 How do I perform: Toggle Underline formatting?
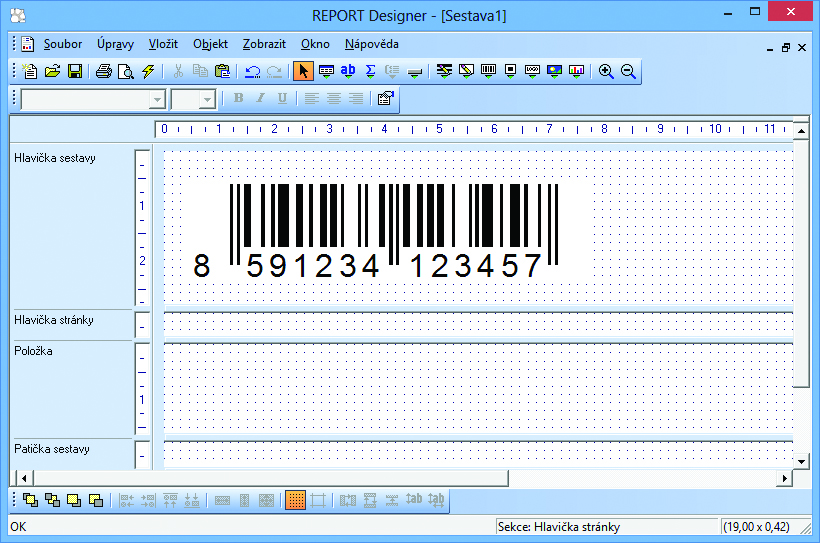coord(282,98)
